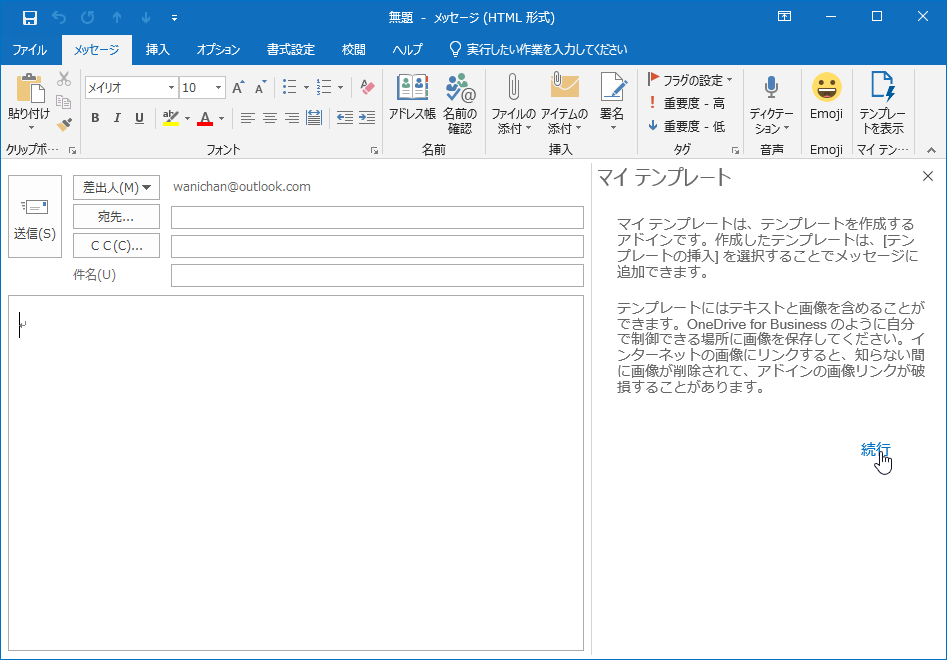Click the CC(C)... button
The width and height of the screenshot is (947, 660).
[117, 246]
